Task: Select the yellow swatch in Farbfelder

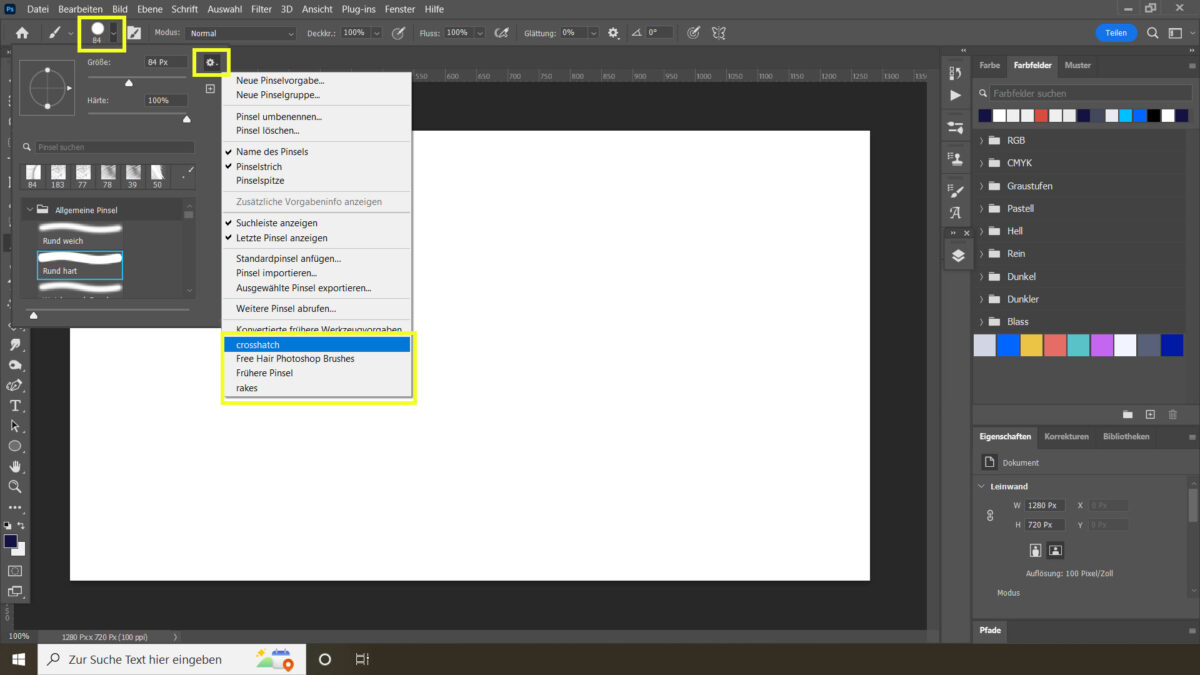Action: (x=1031, y=344)
